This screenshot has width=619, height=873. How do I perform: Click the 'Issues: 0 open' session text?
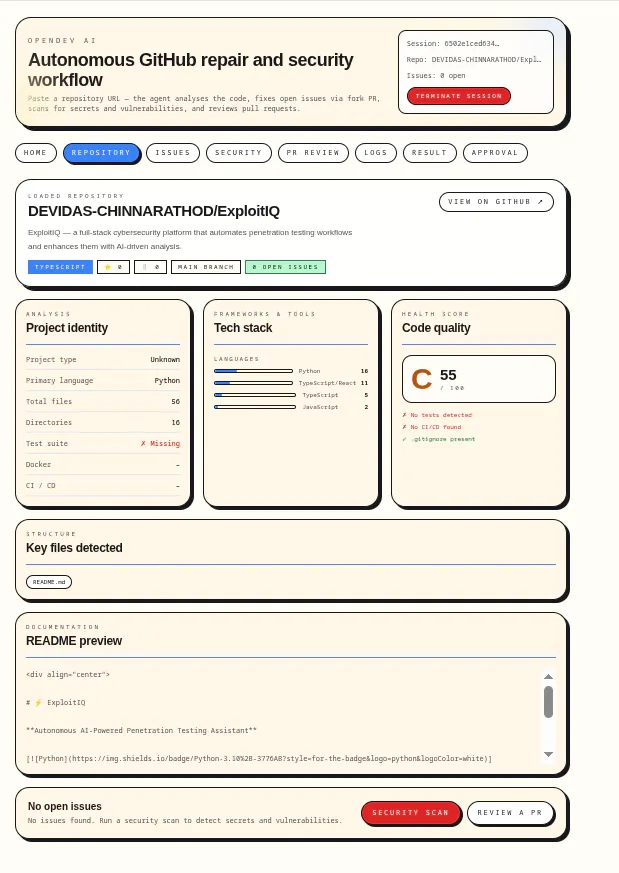tap(436, 76)
